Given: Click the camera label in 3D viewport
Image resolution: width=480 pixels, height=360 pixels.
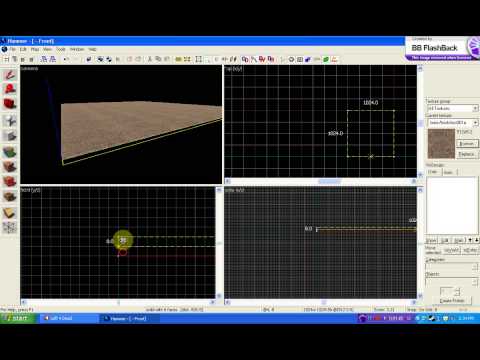Looking at the screenshot, I should (29, 68).
